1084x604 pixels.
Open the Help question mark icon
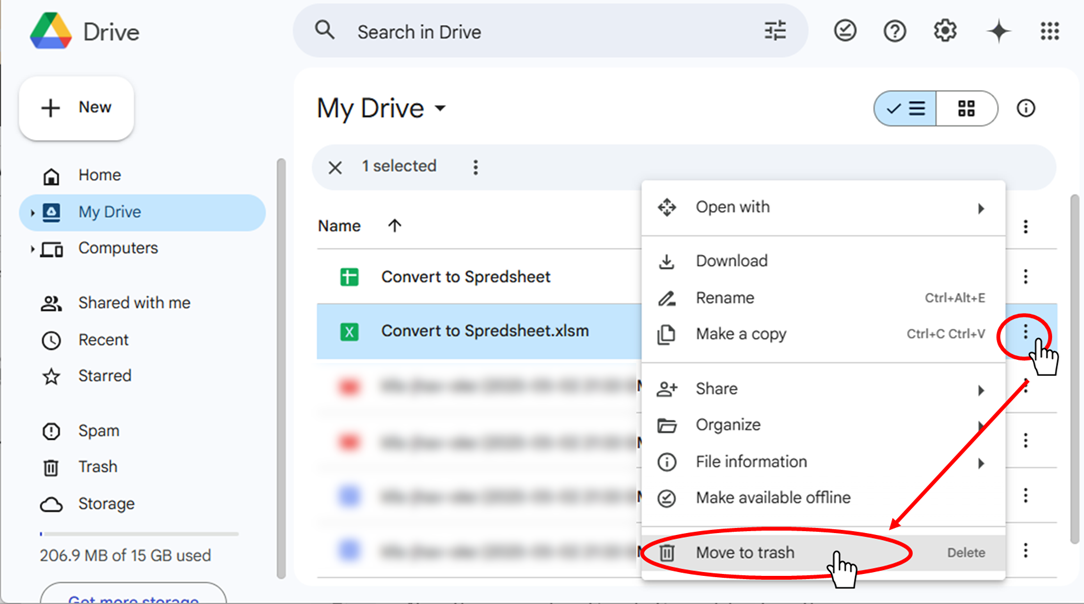[x=895, y=31]
